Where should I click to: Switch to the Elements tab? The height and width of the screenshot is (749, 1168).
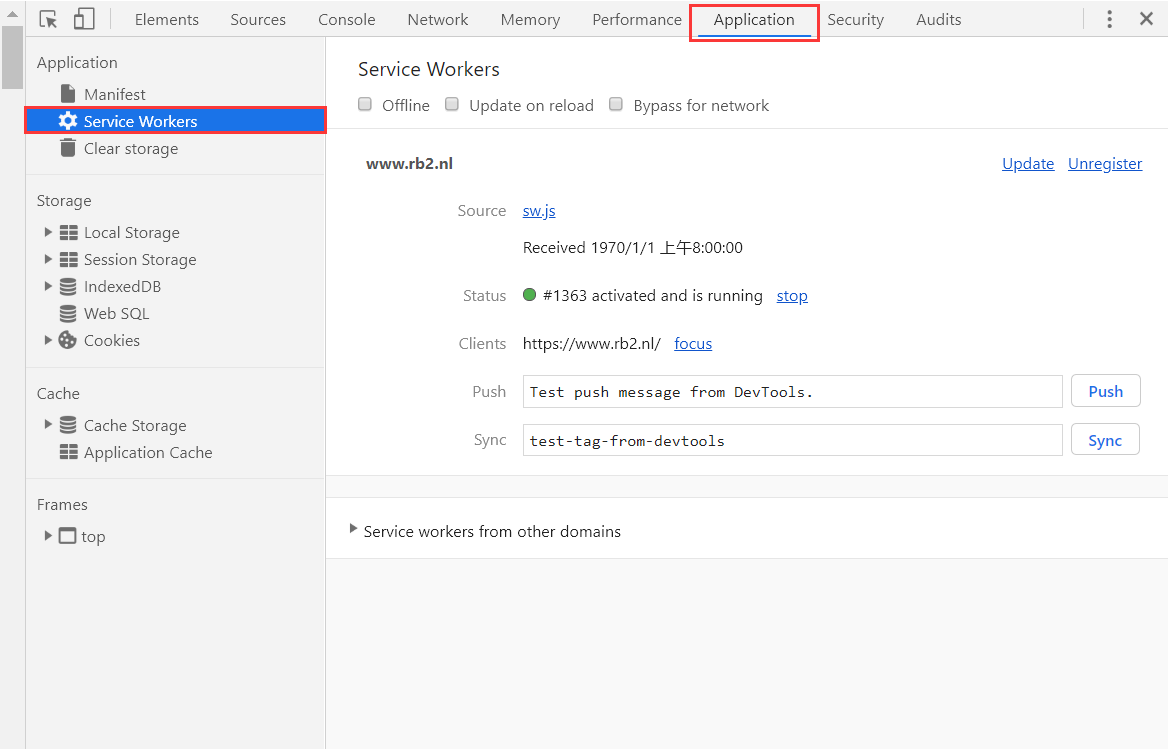167,19
